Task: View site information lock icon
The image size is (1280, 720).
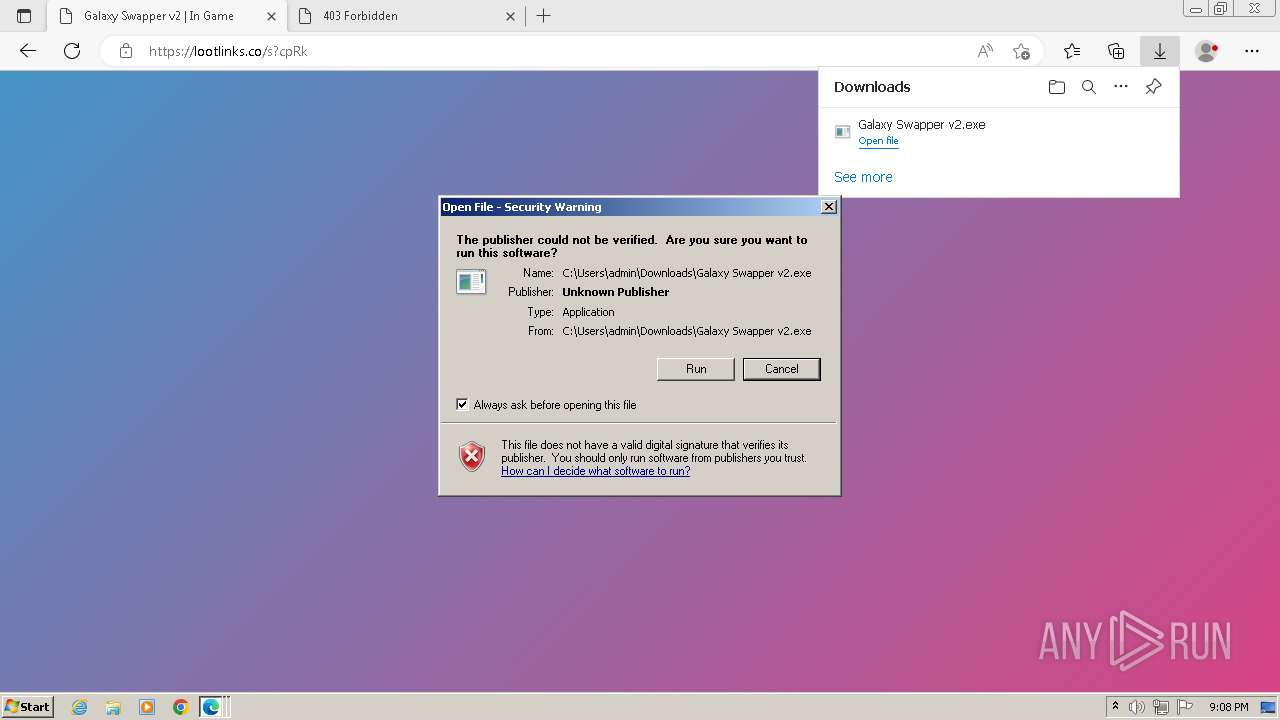Action: 126,51
